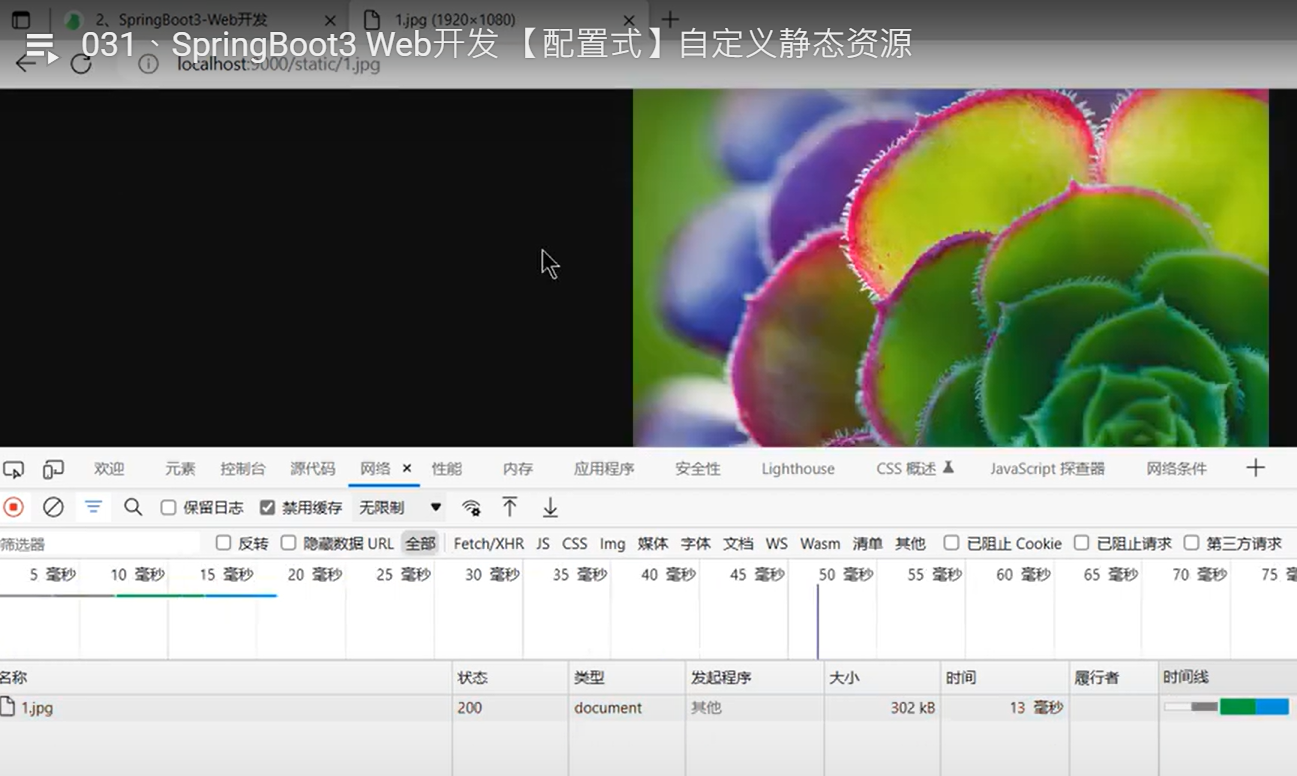Open the 无限制 throttling dropdown
This screenshot has width=1297, height=776.
(400, 508)
